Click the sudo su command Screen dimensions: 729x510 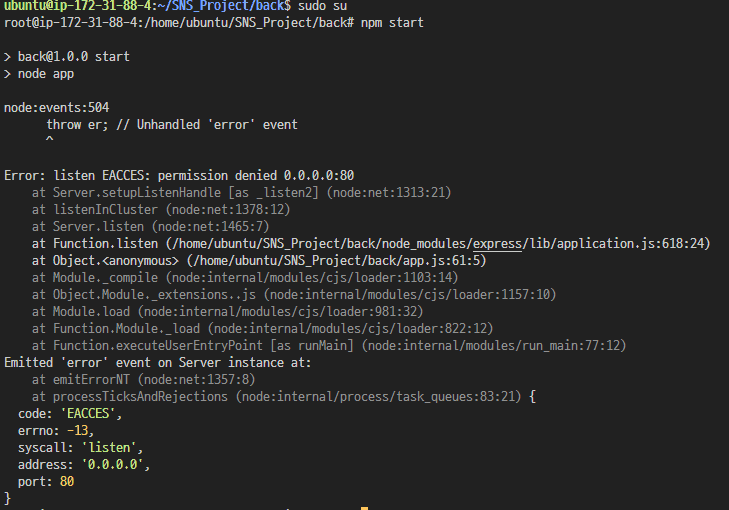click(322, 6)
